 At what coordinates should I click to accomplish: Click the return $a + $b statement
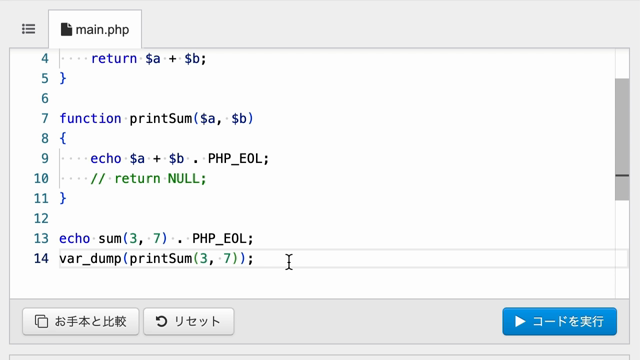[x=149, y=59]
